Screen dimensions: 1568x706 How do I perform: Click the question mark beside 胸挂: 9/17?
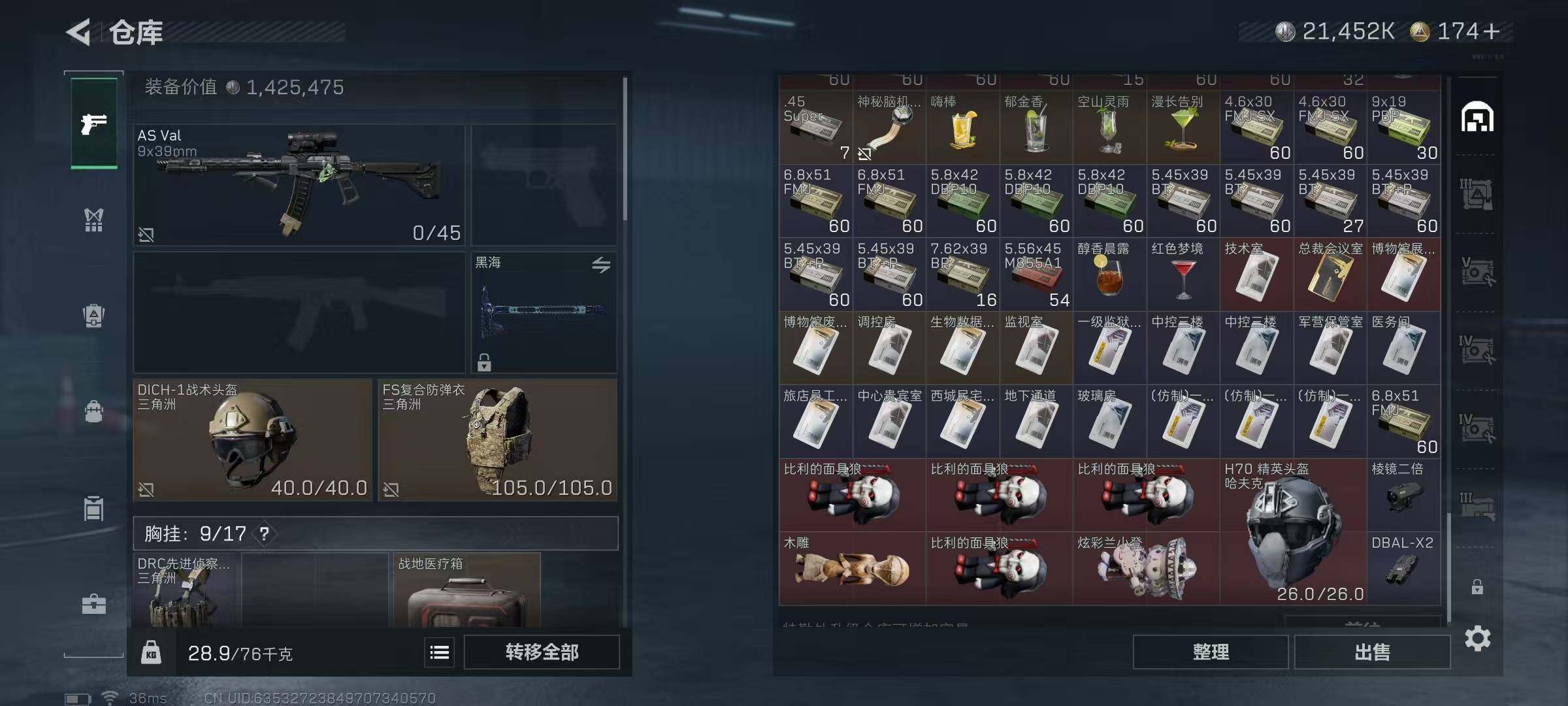(x=264, y=534)
